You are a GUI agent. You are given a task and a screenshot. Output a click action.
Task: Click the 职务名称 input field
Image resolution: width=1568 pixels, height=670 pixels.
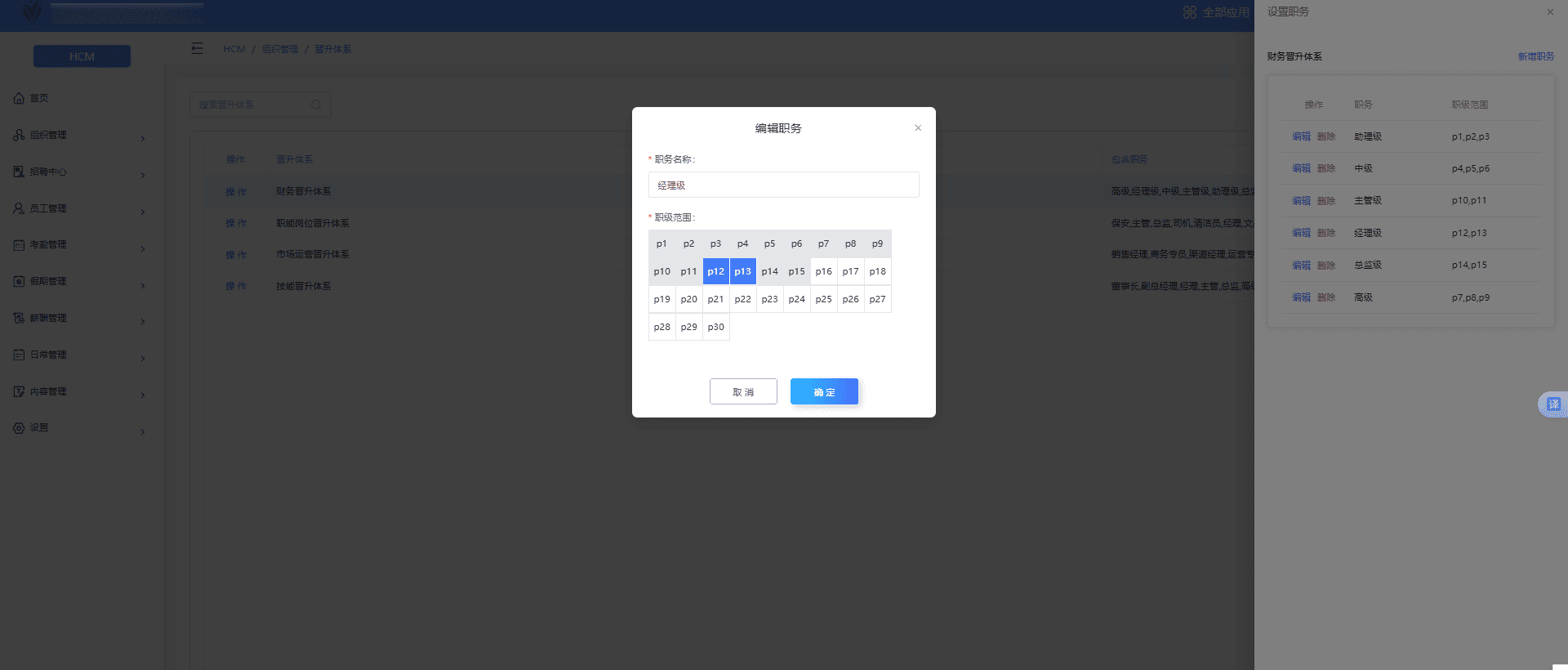click(783, 185)
